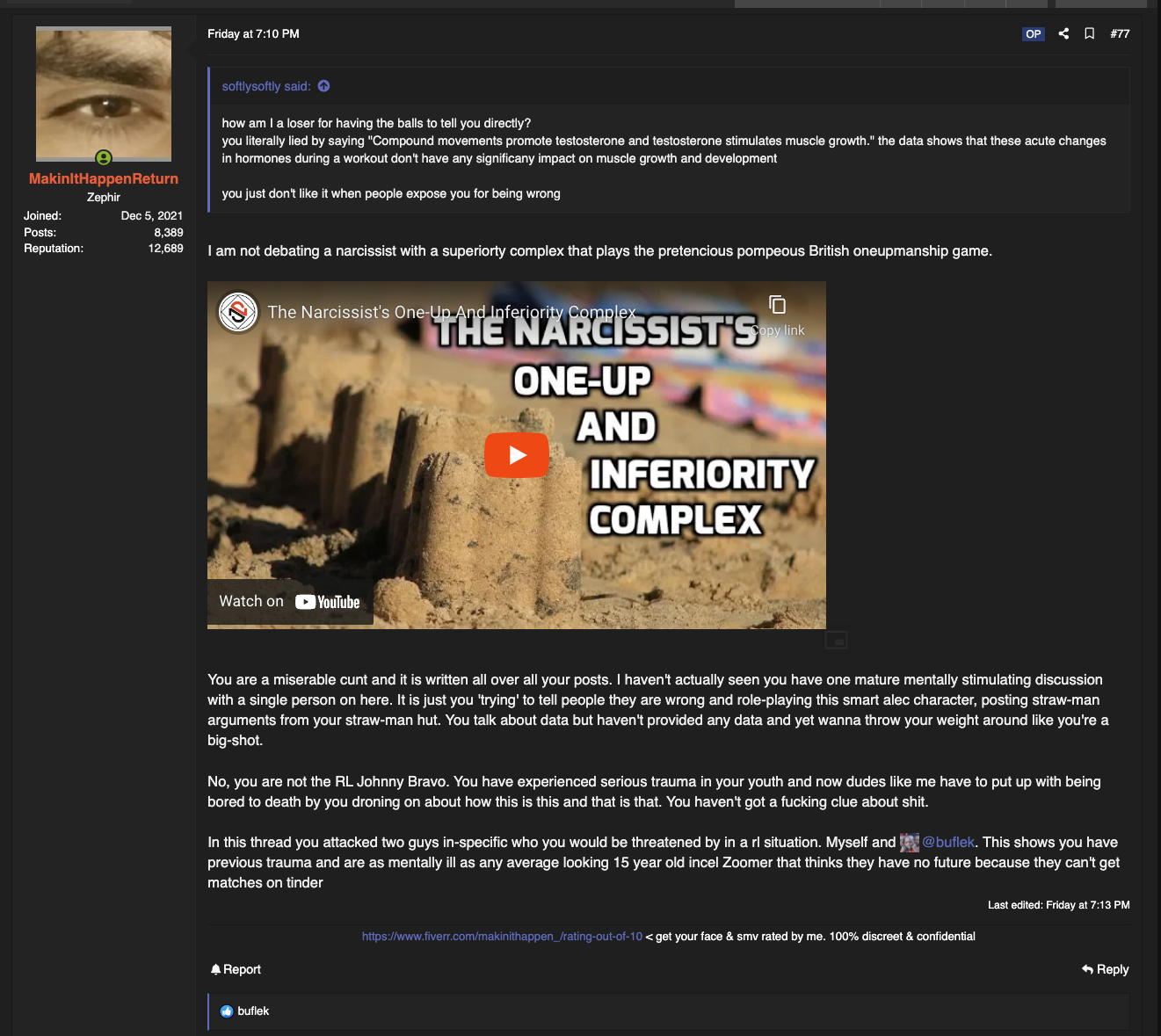Open the MakinItHappenReturn profile name

tap(104, 178)
